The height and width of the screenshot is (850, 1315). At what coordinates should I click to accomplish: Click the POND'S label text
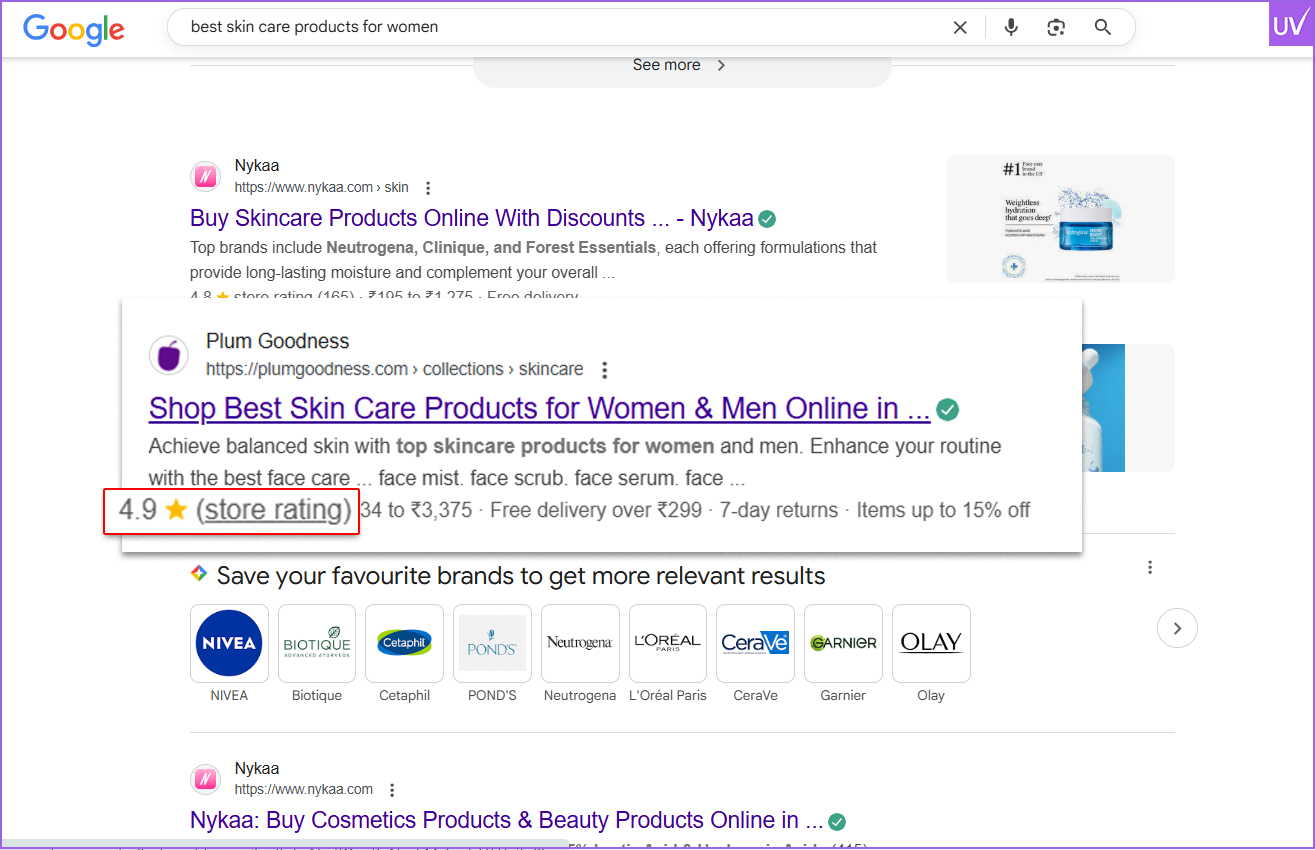coord(492,695)
